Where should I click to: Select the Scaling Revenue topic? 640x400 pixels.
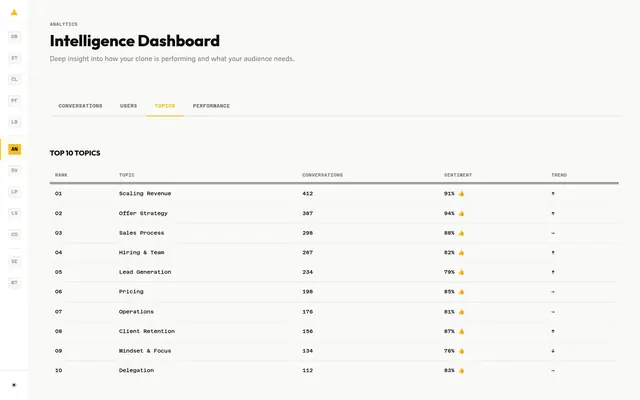tap(145, 193)
